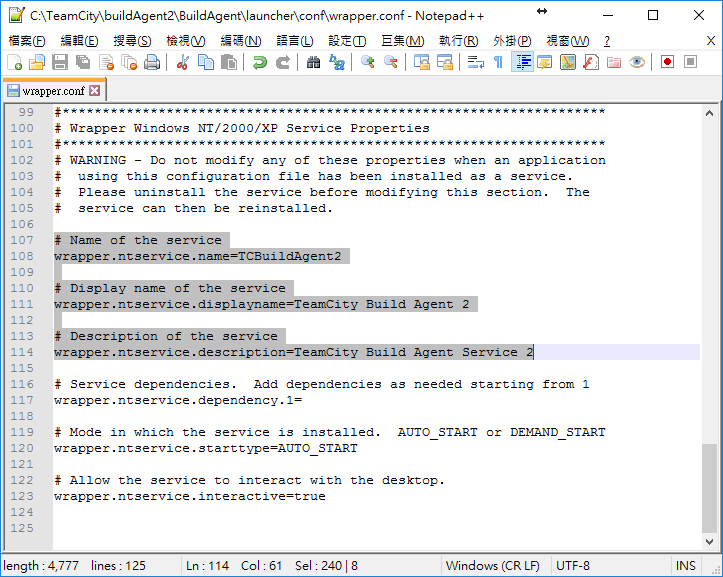Open the 檔案(F) File menu
Screen dimensions: 723x577
pos(27,41)
